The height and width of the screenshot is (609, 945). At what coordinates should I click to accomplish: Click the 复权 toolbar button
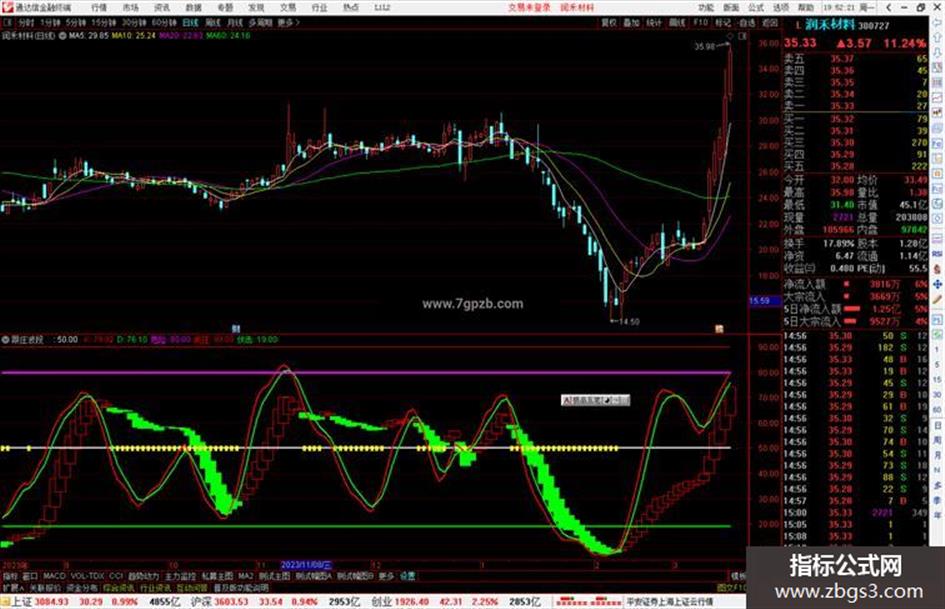[609, 22]
